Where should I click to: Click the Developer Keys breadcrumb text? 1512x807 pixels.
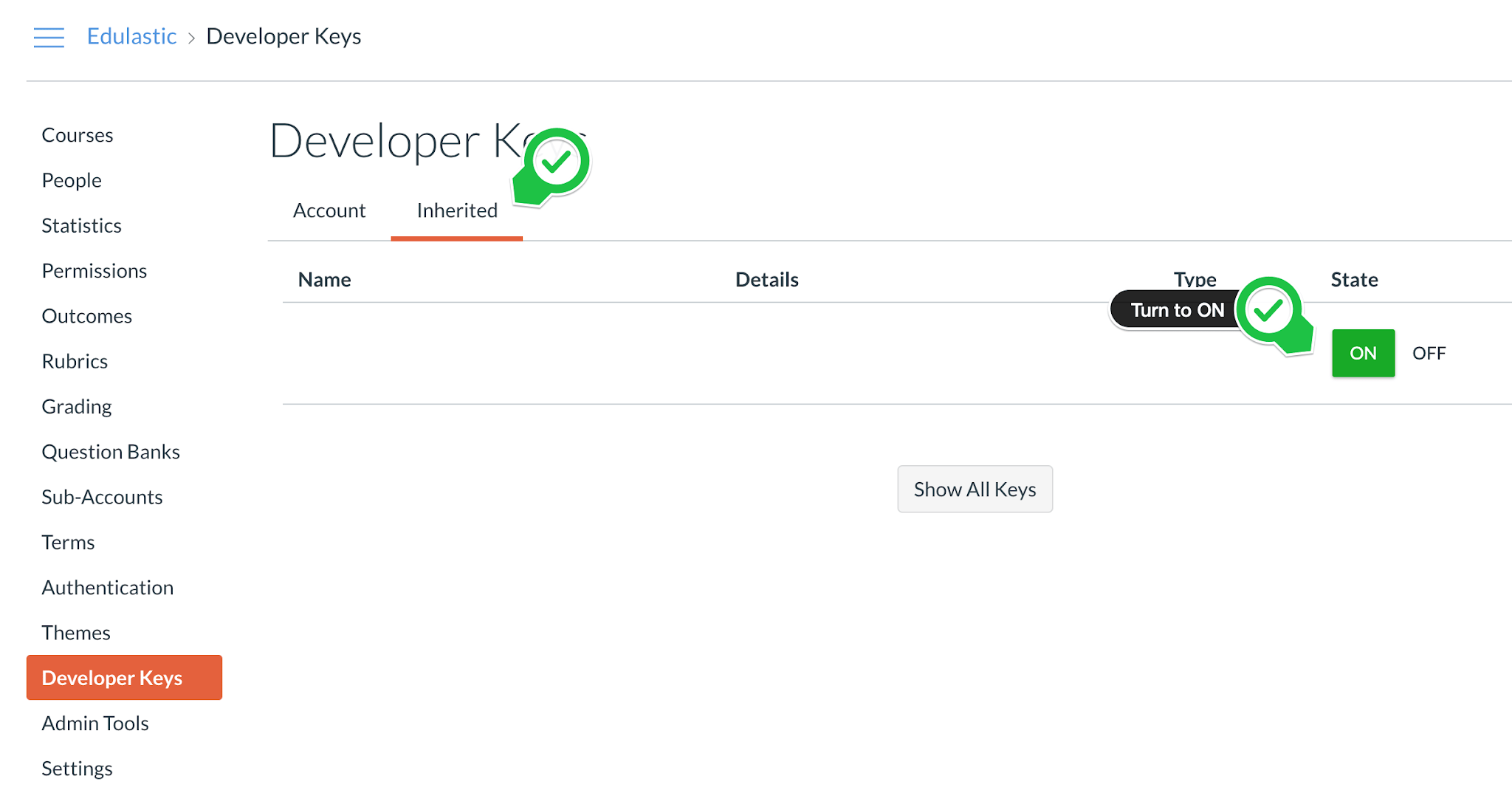click(283, 36)
